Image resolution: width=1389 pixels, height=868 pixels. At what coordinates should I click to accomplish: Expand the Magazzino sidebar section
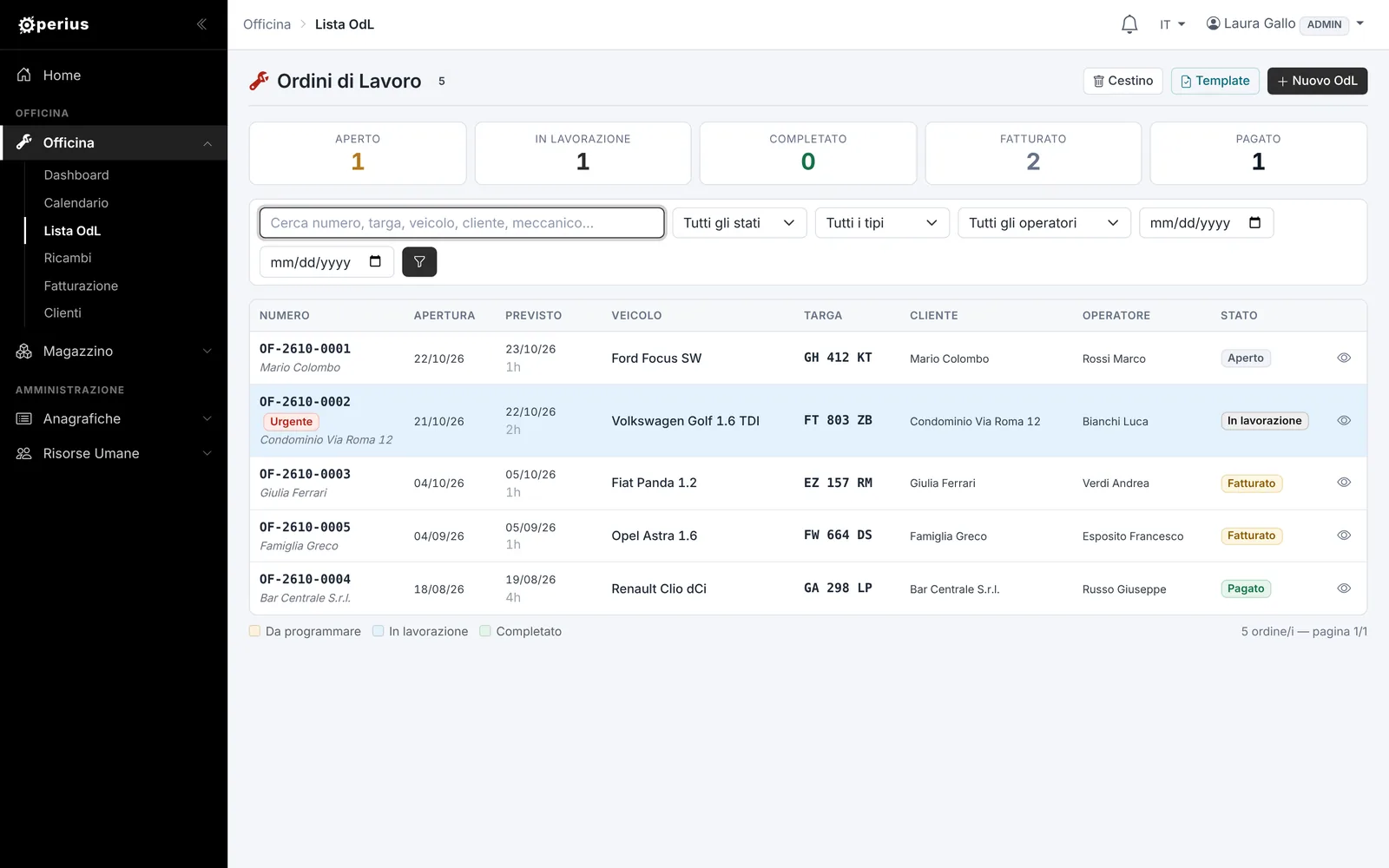[x=114, y=352]
